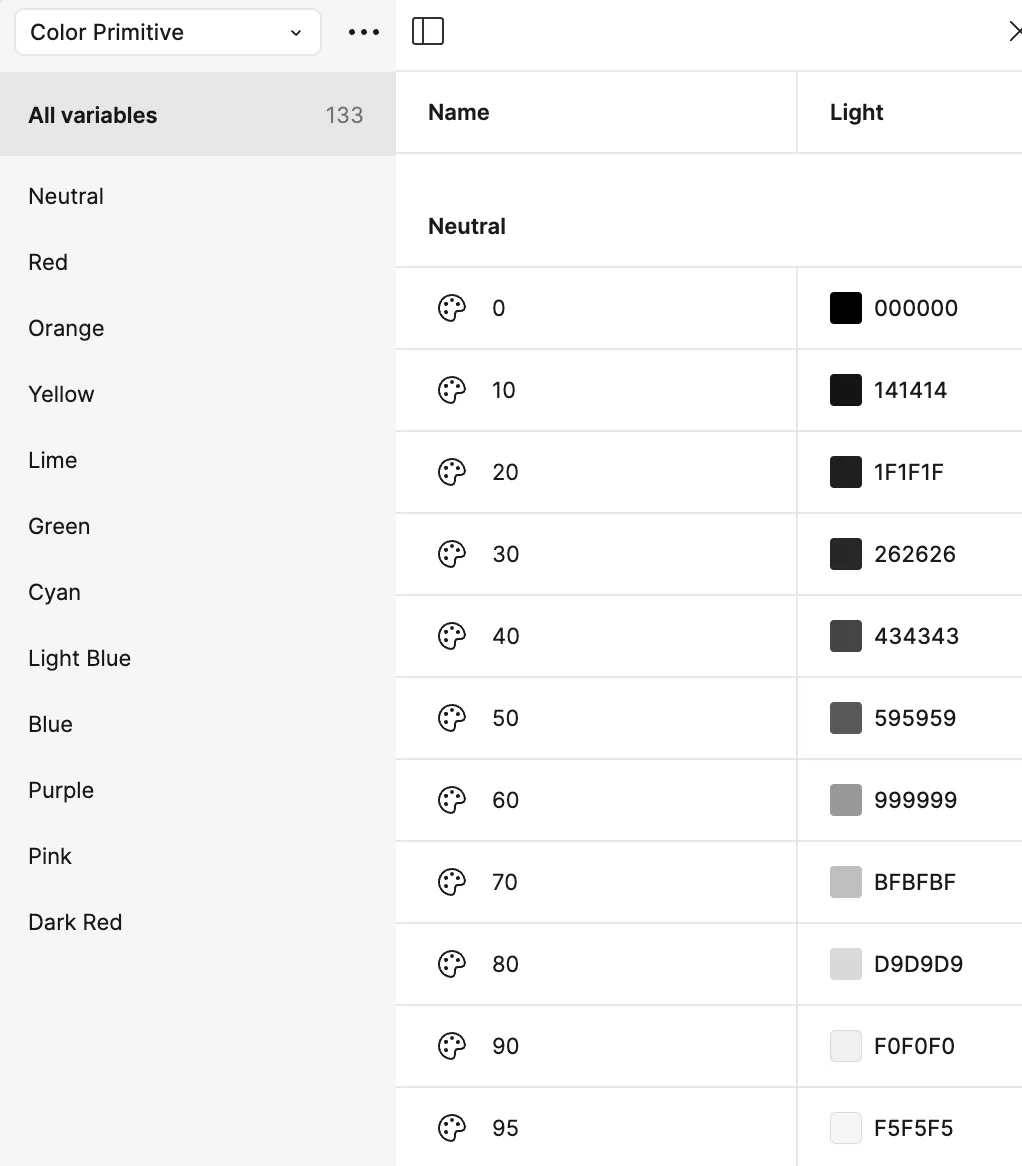
Task: Click the palette icon beside variable 0
Action: [452, 308]
